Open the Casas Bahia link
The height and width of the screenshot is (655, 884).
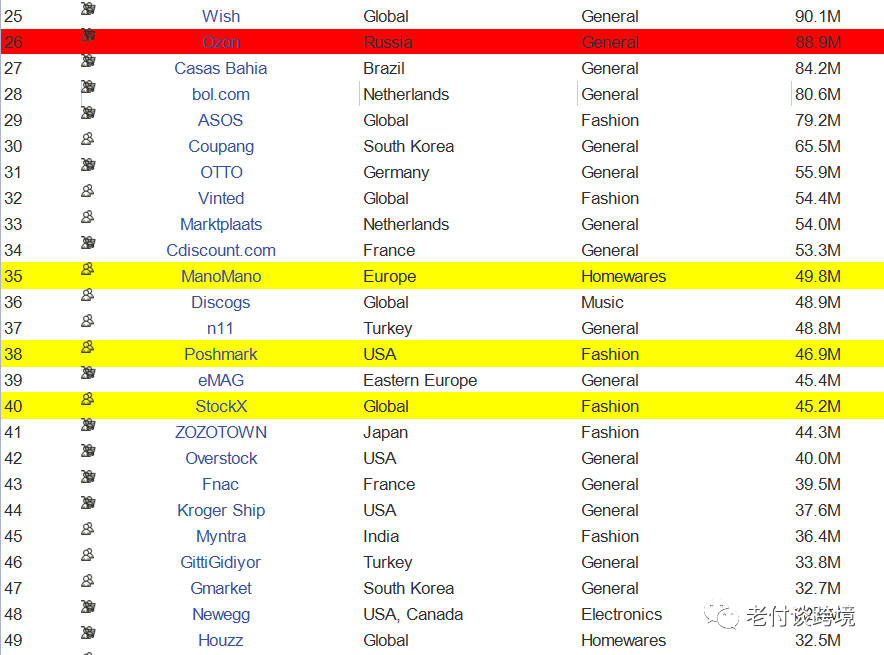(221, 69)
